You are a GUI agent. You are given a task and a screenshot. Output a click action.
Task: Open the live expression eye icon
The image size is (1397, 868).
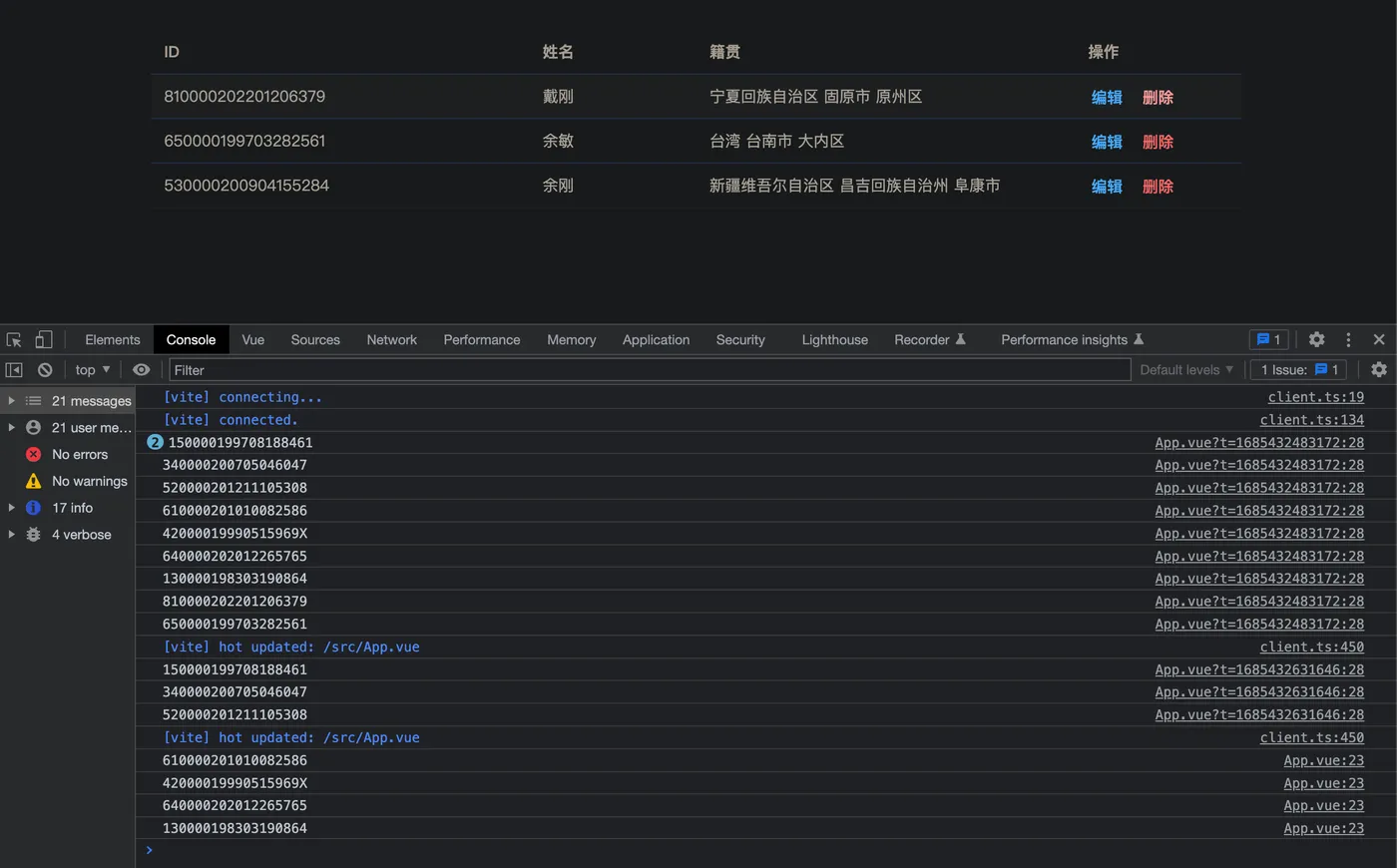(x=141, y=369)
